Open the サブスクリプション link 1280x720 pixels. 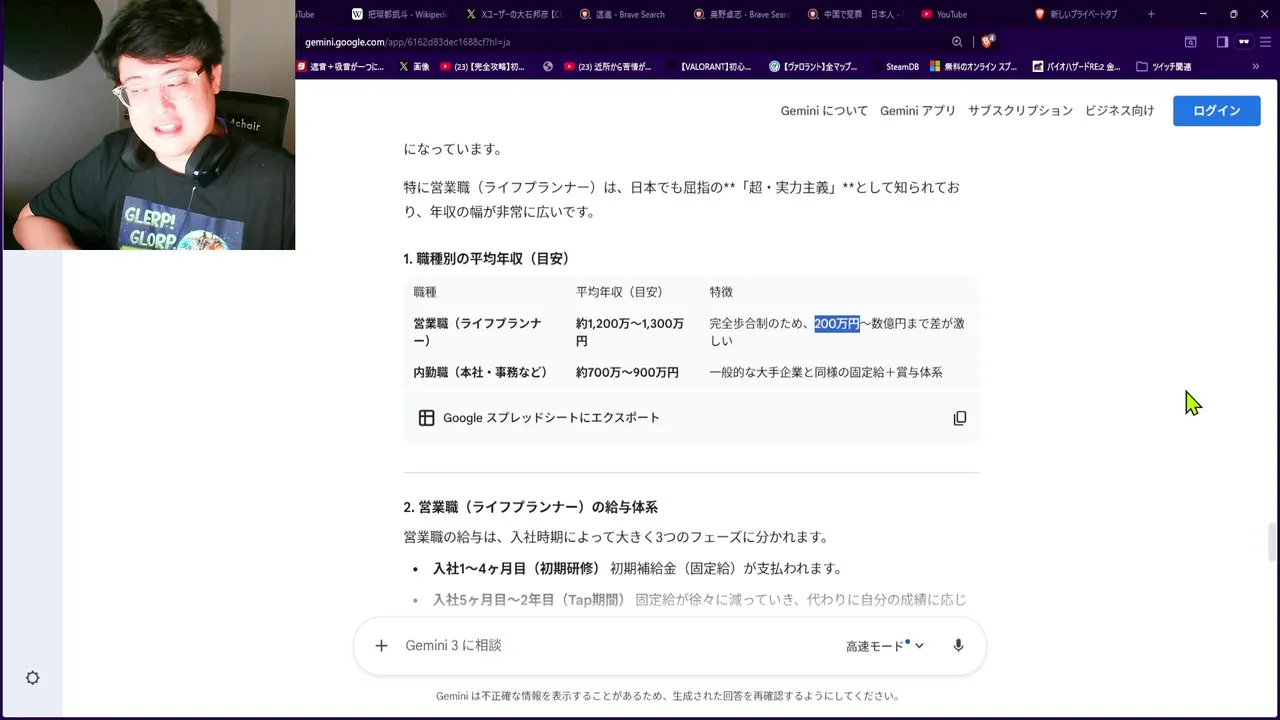[x=1020, y=111]
